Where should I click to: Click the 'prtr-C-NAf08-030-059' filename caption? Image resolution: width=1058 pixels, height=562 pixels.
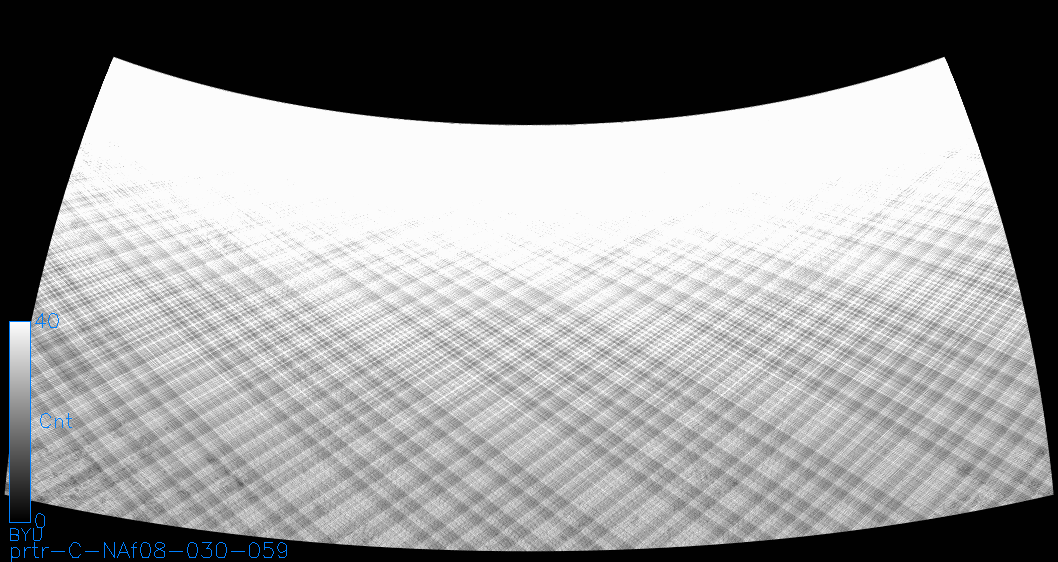point(149,551)
